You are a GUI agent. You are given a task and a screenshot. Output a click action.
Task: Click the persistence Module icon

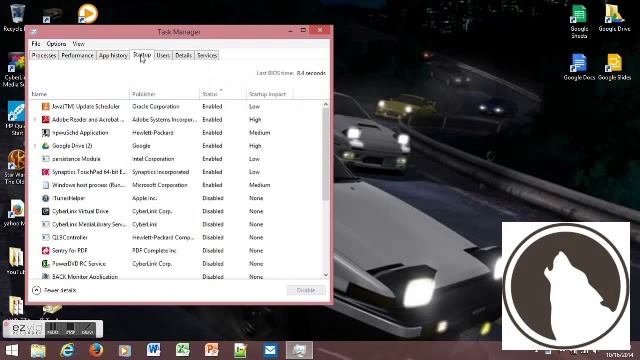46,159
